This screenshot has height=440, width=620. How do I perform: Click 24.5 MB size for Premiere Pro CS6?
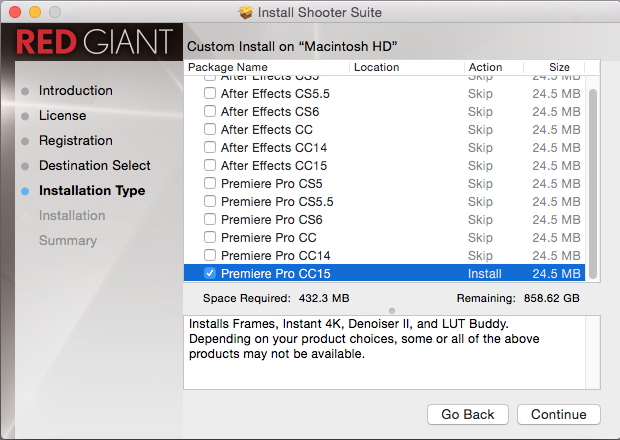point(556,219)
